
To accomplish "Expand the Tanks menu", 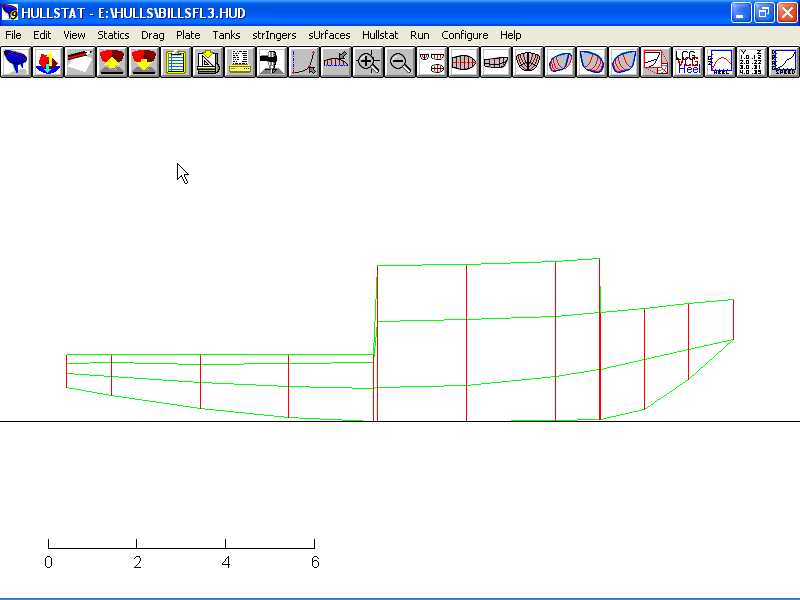I will 226,35.
